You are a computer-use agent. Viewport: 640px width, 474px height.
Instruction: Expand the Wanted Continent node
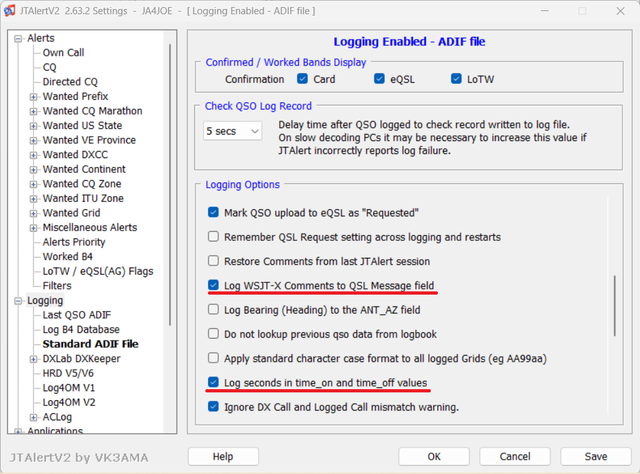tap(33, 170)
